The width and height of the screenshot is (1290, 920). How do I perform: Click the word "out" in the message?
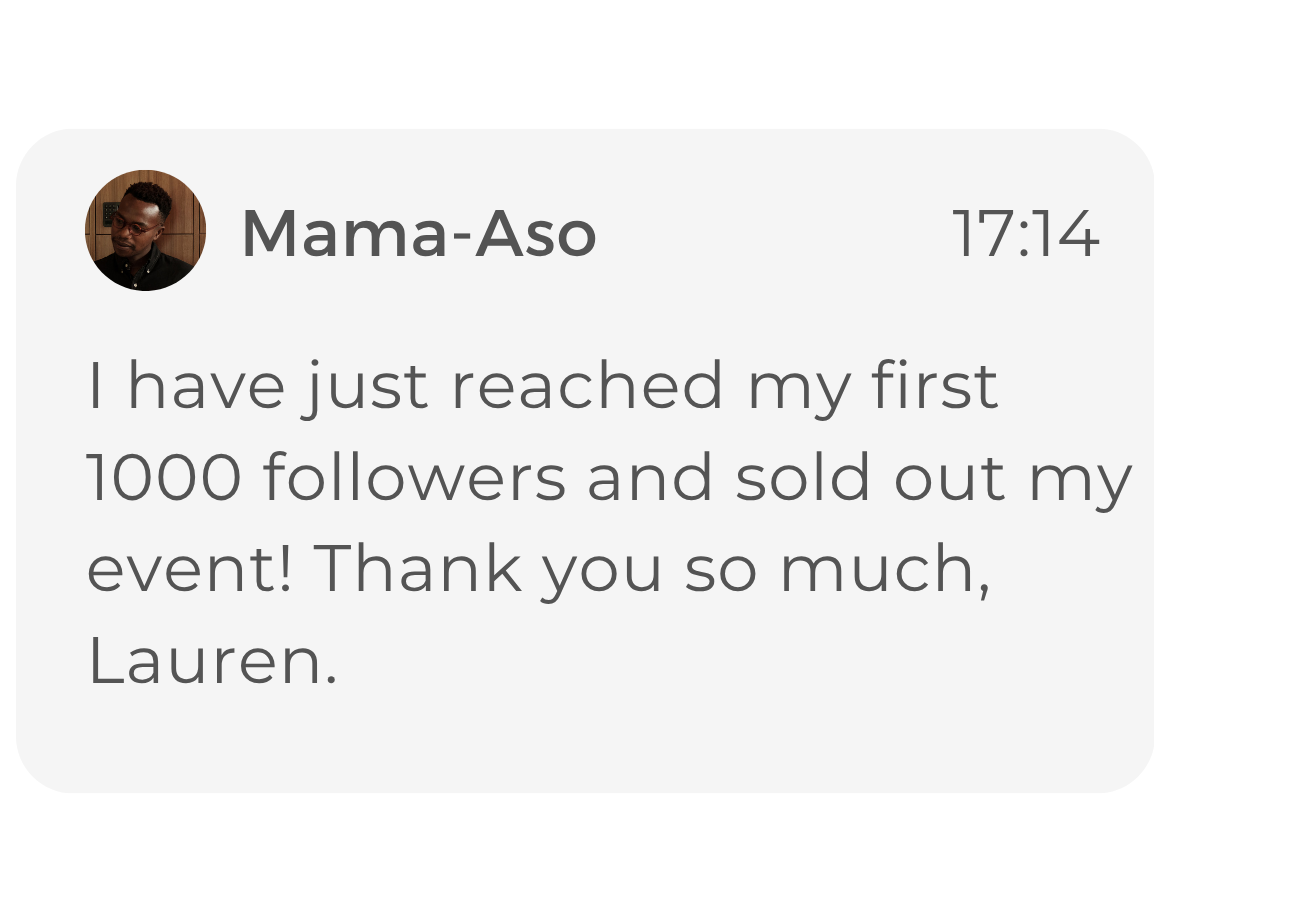(949, 478)
